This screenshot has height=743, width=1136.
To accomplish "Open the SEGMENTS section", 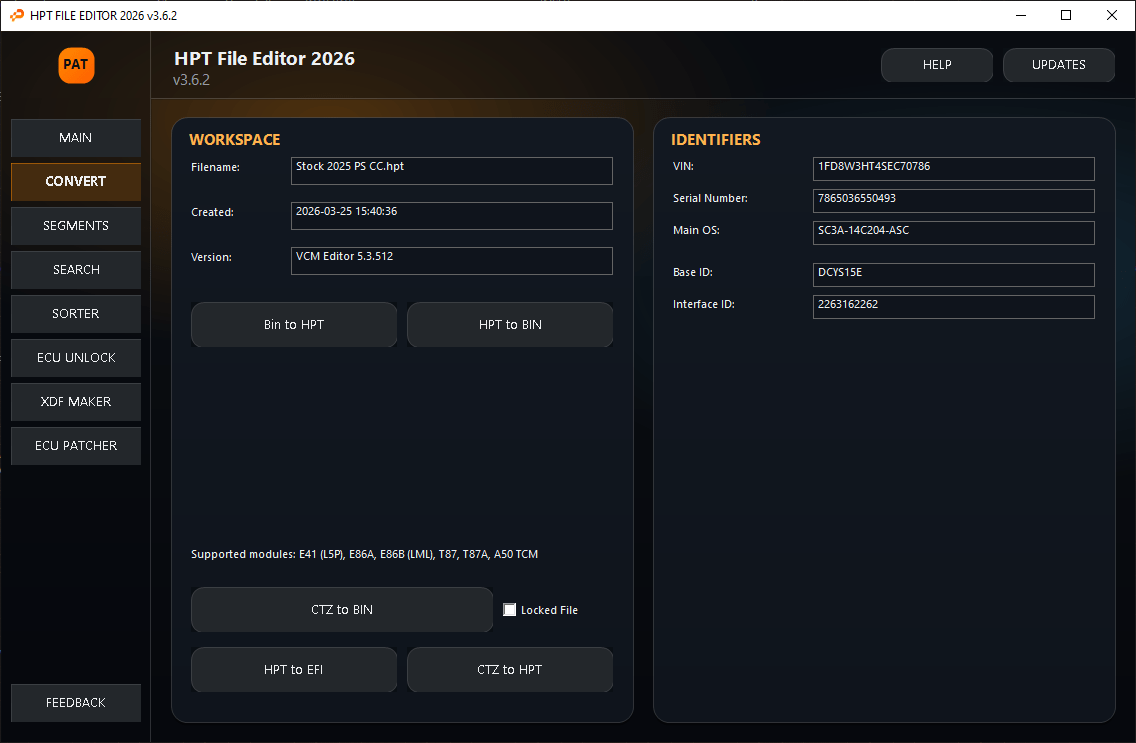I will 76,226.
